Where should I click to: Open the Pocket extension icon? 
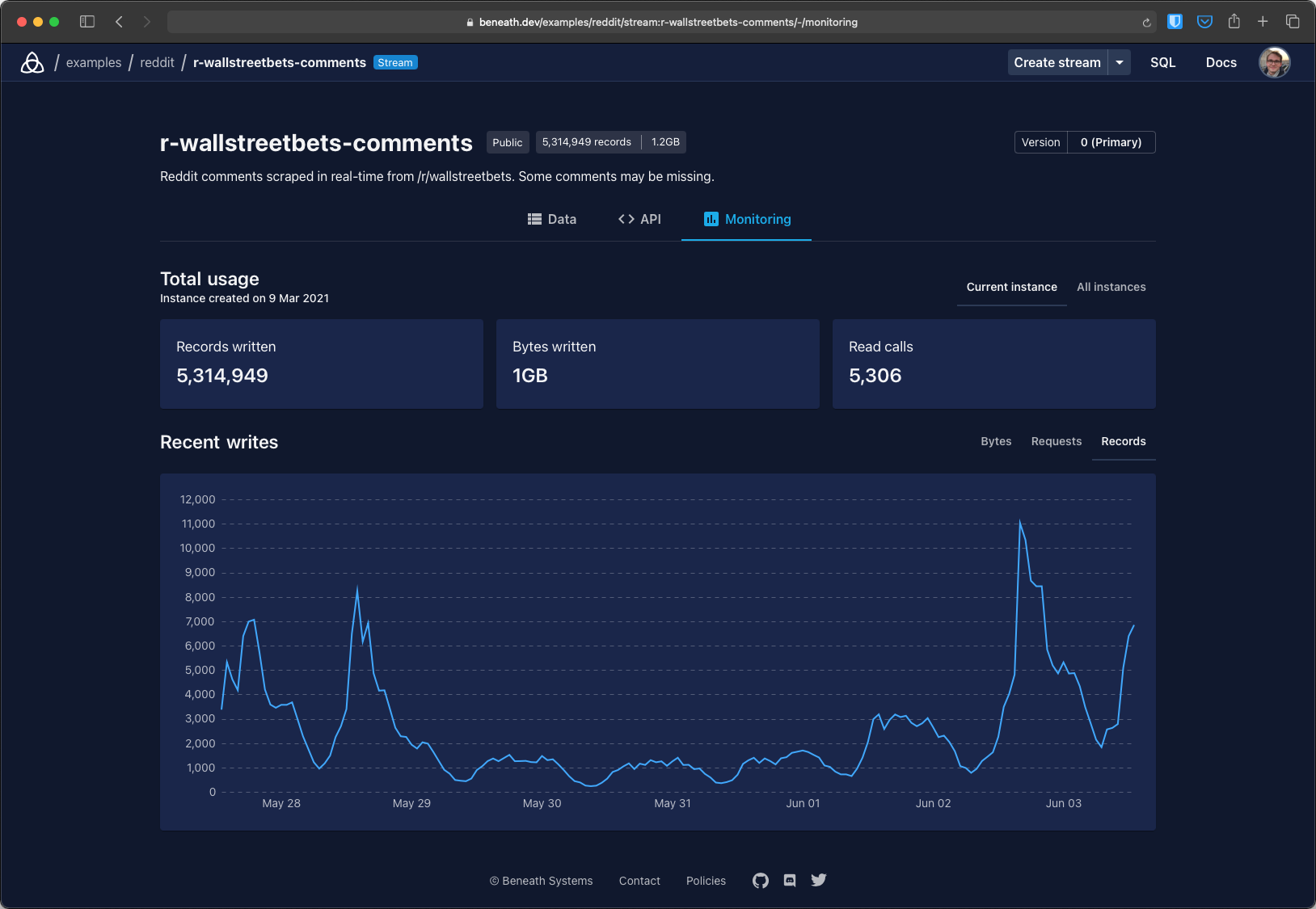pyautogui.click(x=1204, y=22)
